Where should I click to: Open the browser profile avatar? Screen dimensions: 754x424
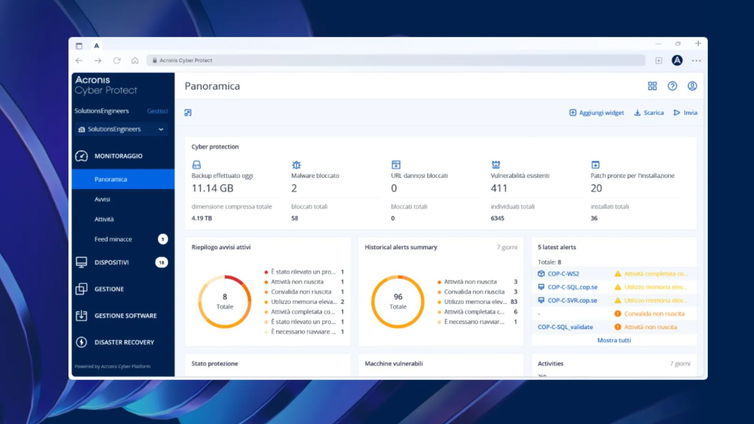[x=677, y=61]
